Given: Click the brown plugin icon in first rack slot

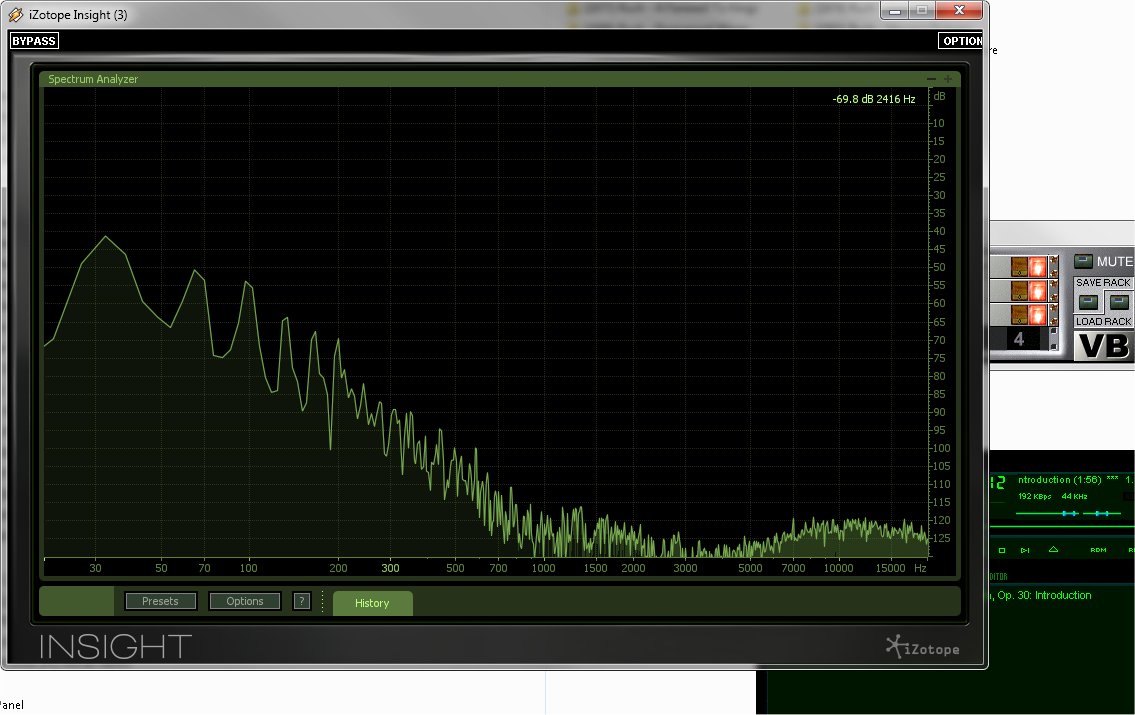Looking at the screenshot, I should pos(1019,266).
